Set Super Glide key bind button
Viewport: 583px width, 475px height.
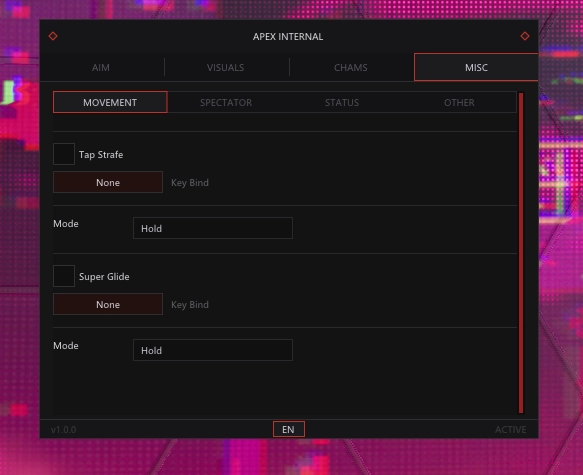click(108, 304)
